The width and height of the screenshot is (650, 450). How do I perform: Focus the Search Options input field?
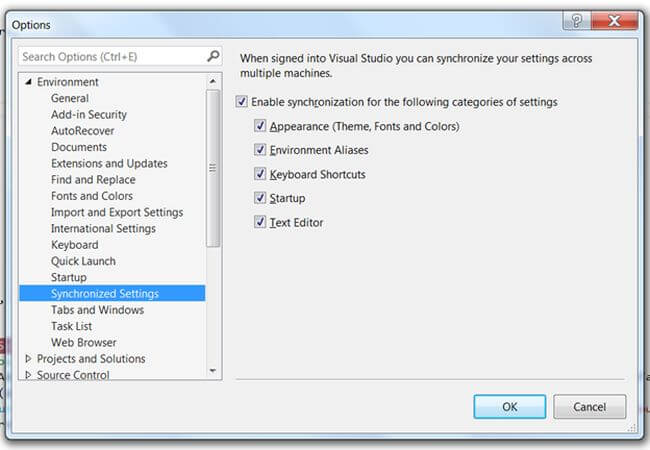point(110,57)
